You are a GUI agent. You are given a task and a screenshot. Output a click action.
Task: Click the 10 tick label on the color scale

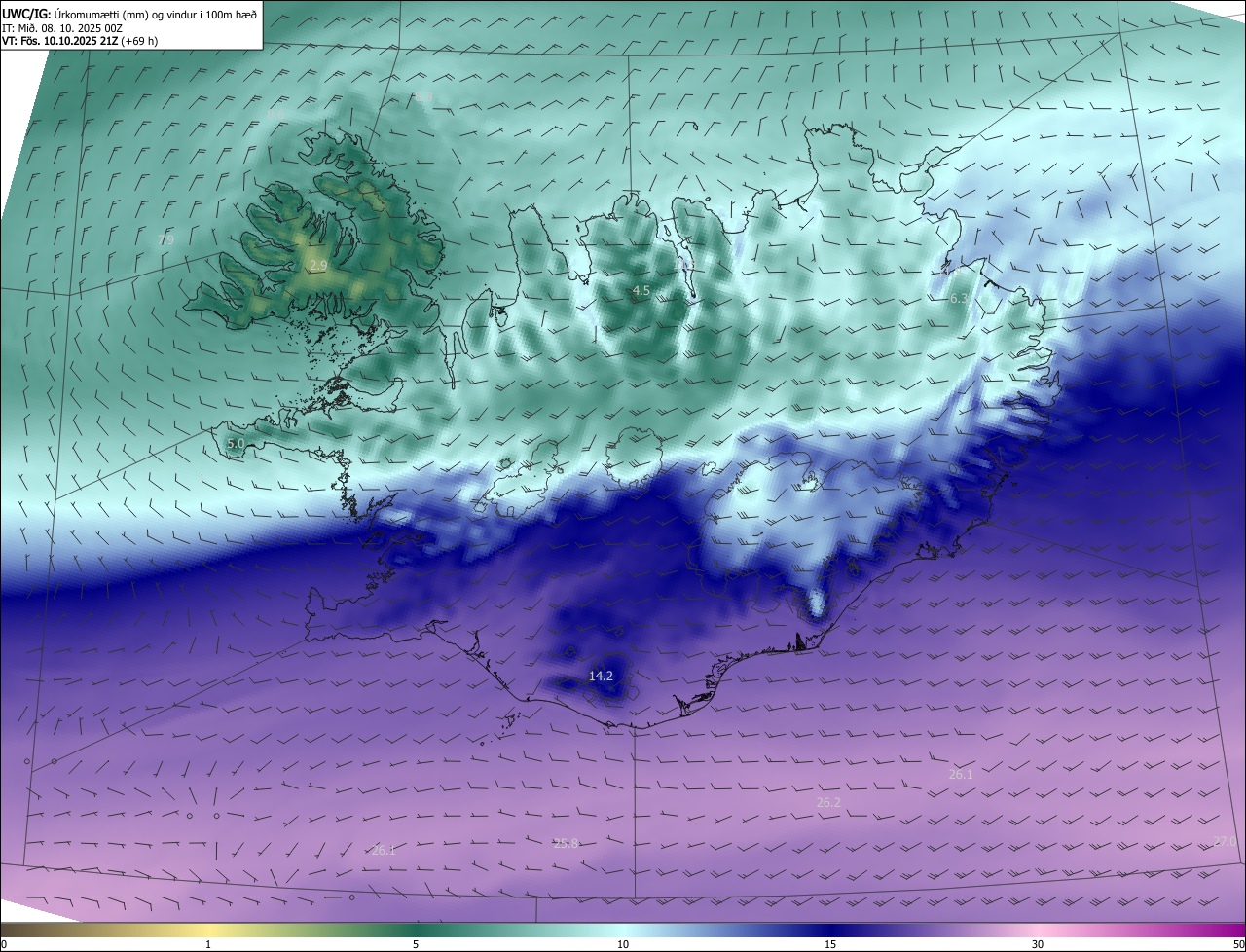click(x=623, y=944)
